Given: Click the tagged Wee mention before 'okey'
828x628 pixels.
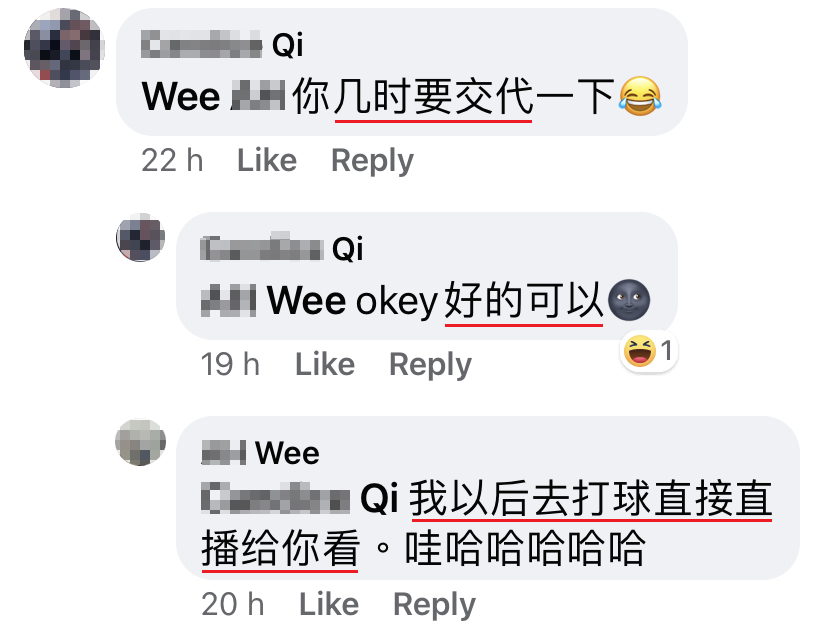Looking at the screenshot, I should point(274,301).
